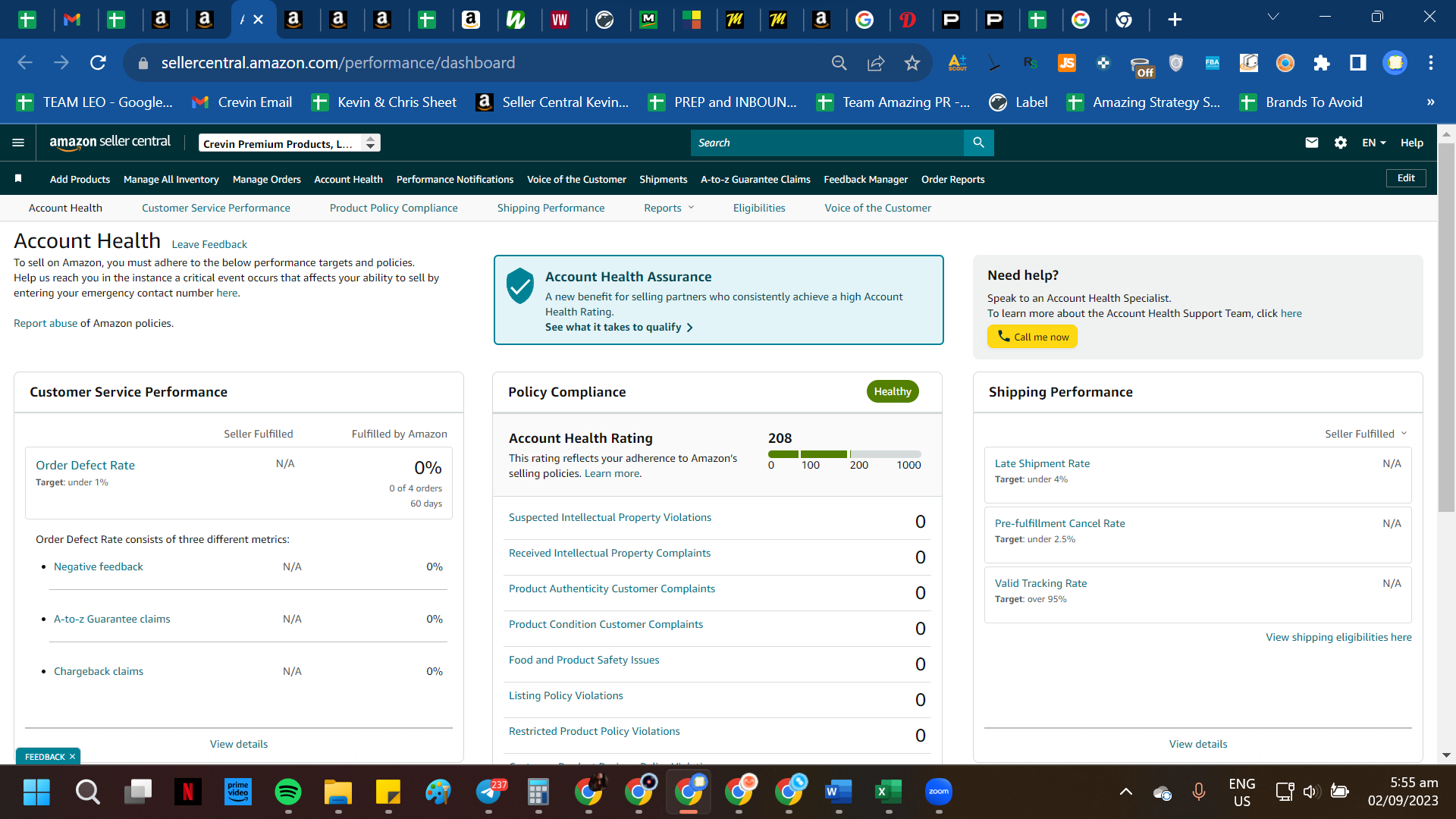
Task: Open the EN language dropdown
Action: 1373,143
